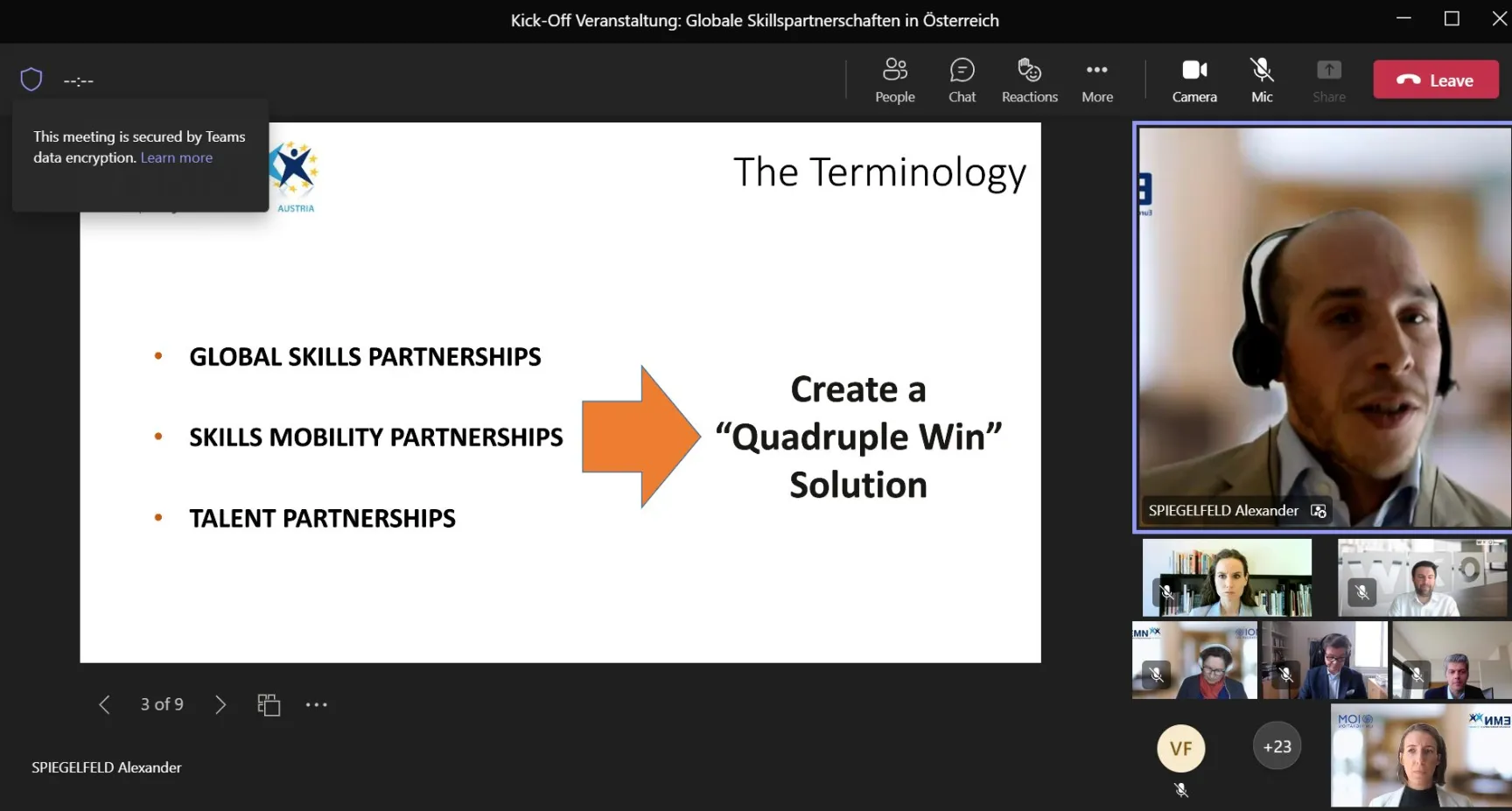Screen dimensions: 1512x811
Task: Click the security shield icon
Action: pyautogui.click(x=31, y=80)
